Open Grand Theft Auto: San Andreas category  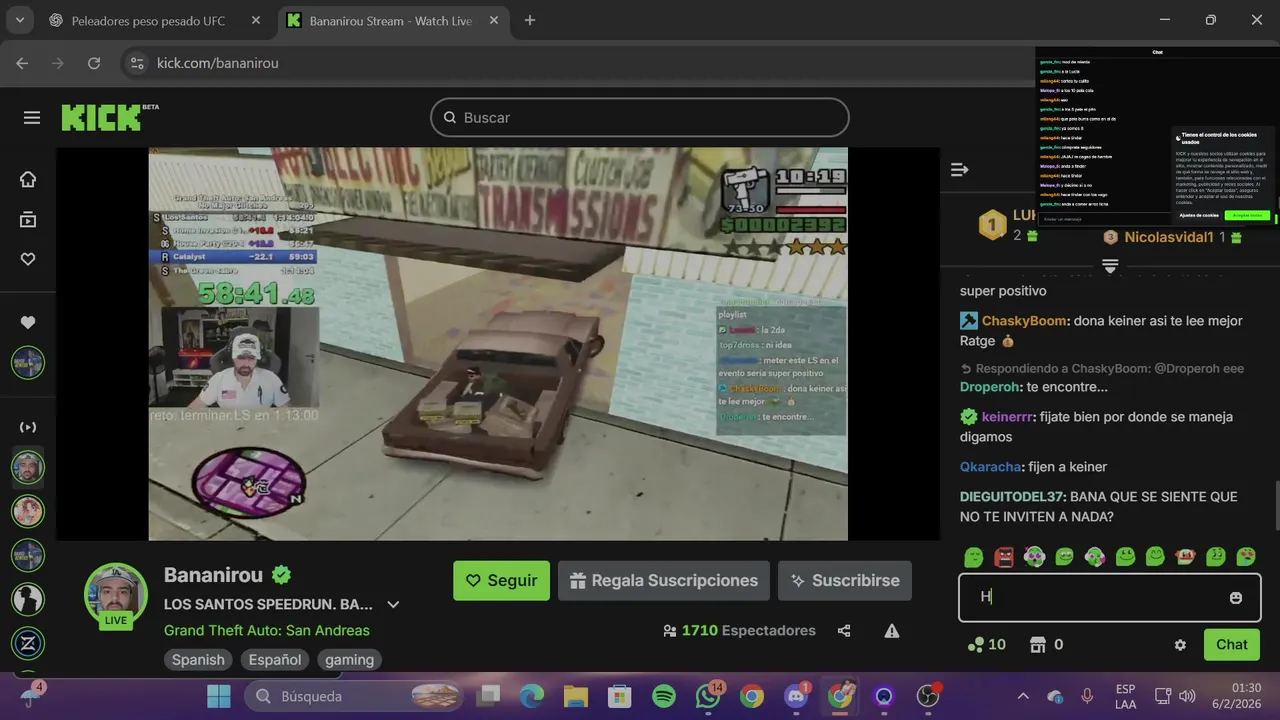pyautogui.click(x=267, y=631)
